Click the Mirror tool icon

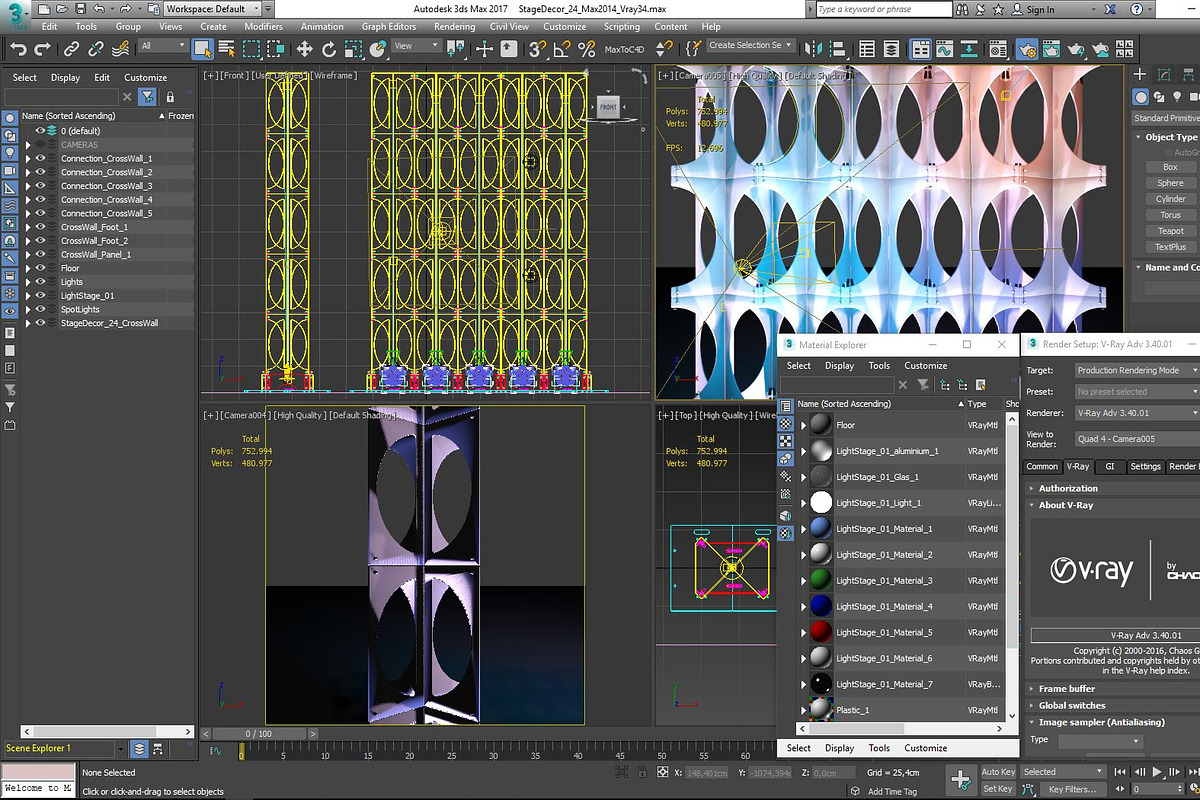tap(813, 48)
